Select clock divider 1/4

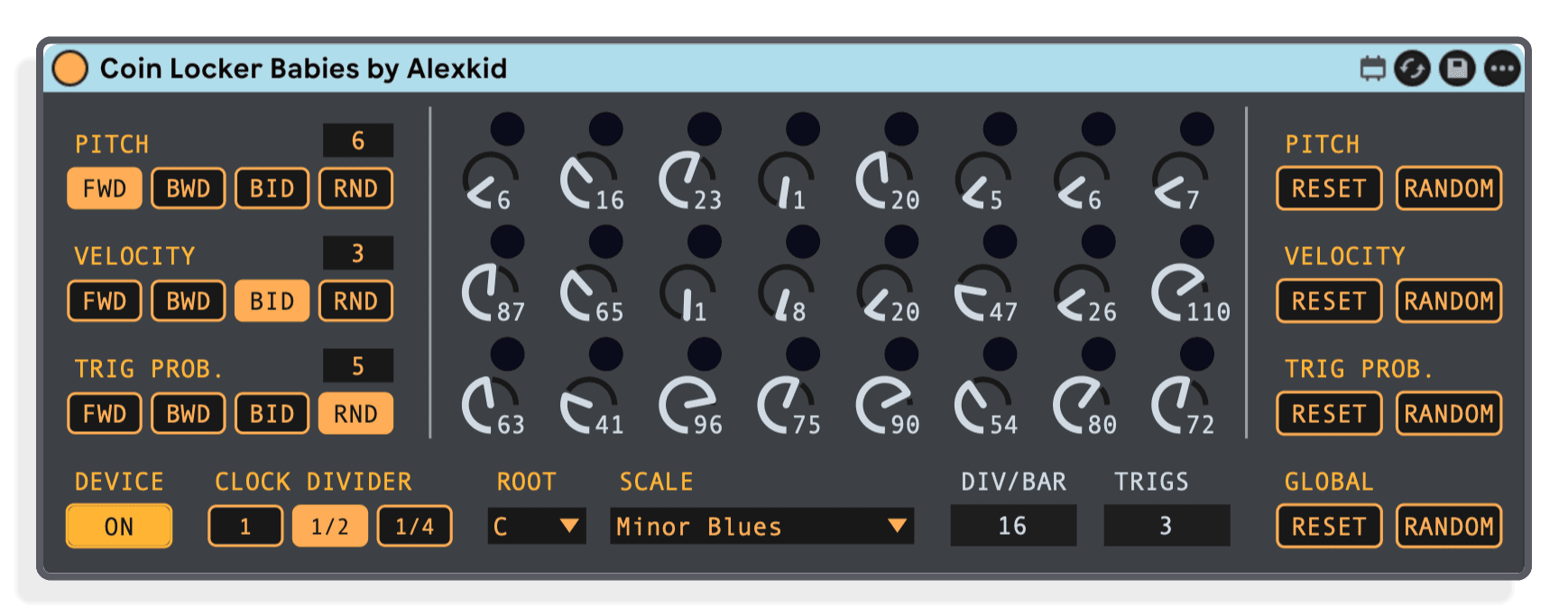pyautogui.click(x=415, y=526)
